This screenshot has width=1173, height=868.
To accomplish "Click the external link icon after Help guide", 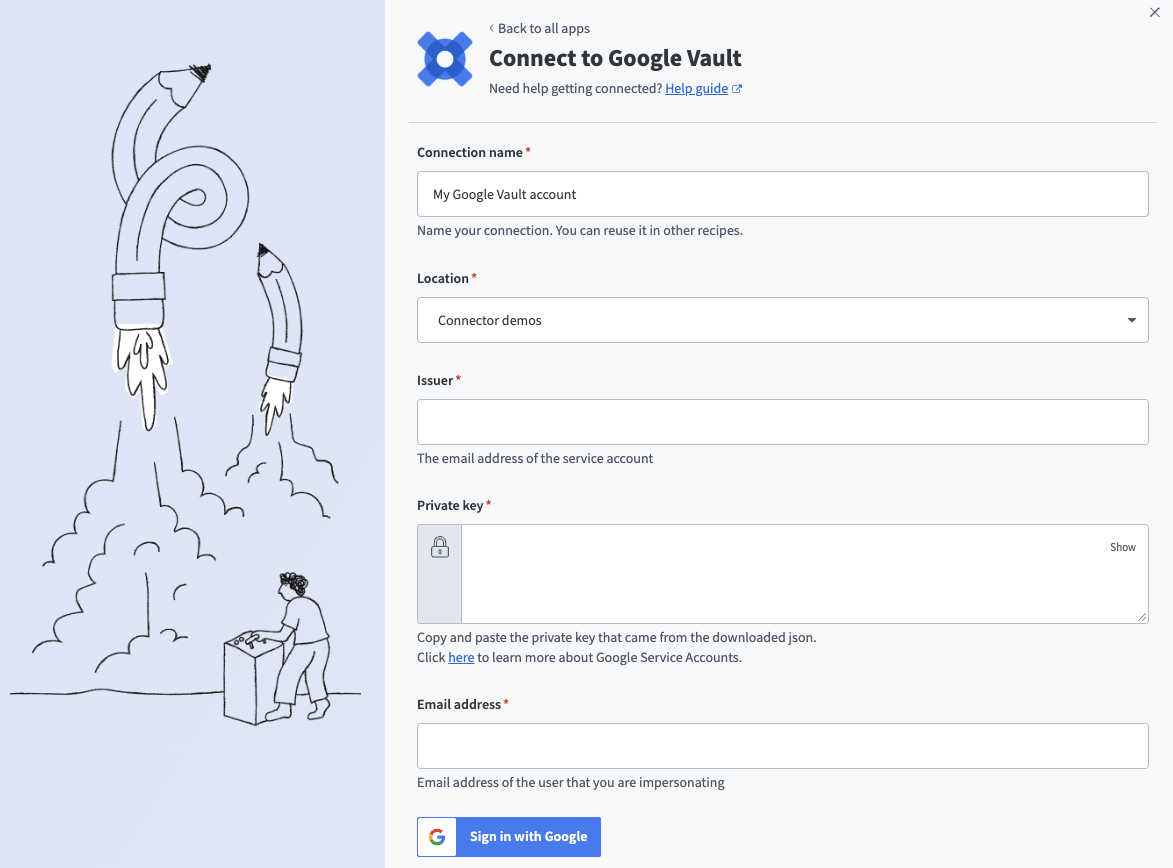I will tap(737, 88).
